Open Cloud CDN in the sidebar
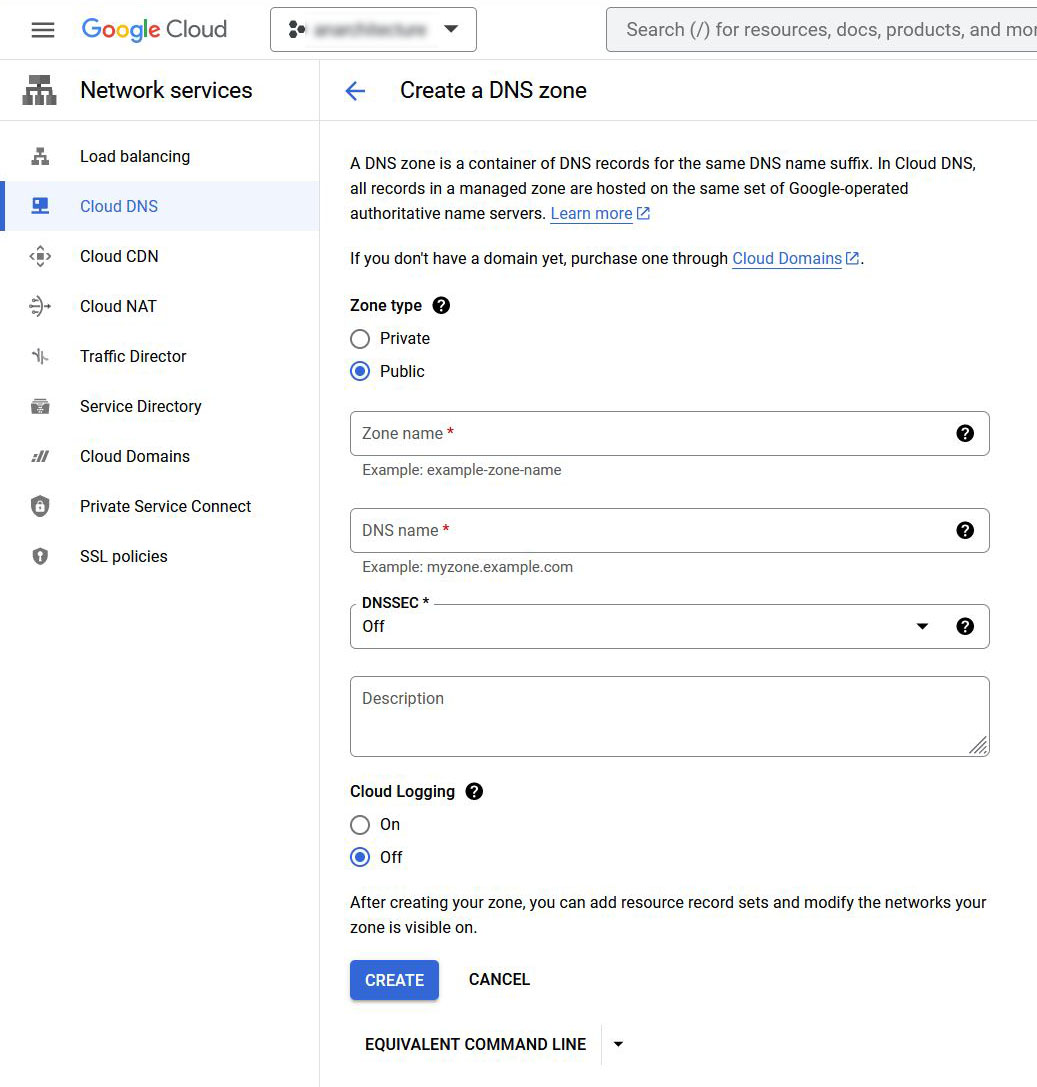 tap(159, 256)
